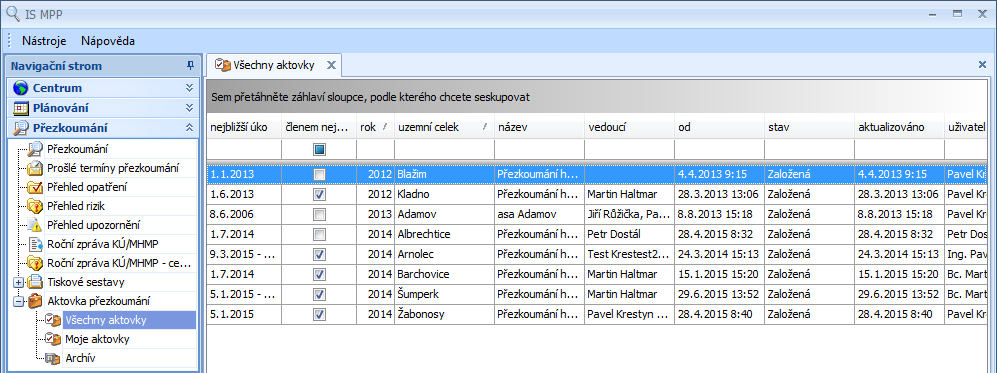This screenshot has height=373, width=997.
Task: Click the vedoucí filter field
Action: [x=629, y=149]
